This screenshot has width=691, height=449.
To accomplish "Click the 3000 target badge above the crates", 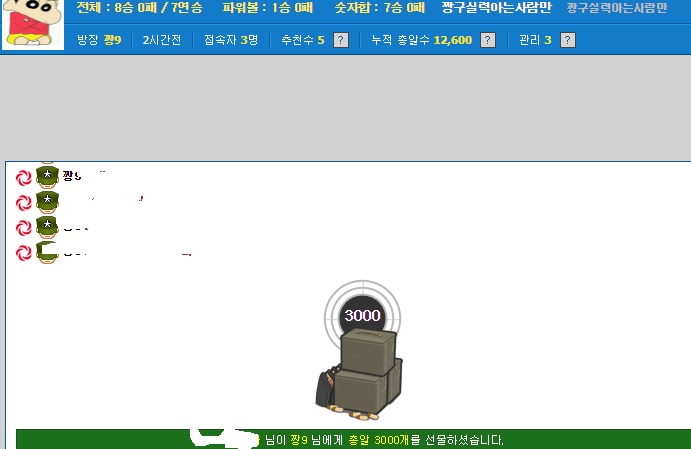I will click(x=362, y=315).
